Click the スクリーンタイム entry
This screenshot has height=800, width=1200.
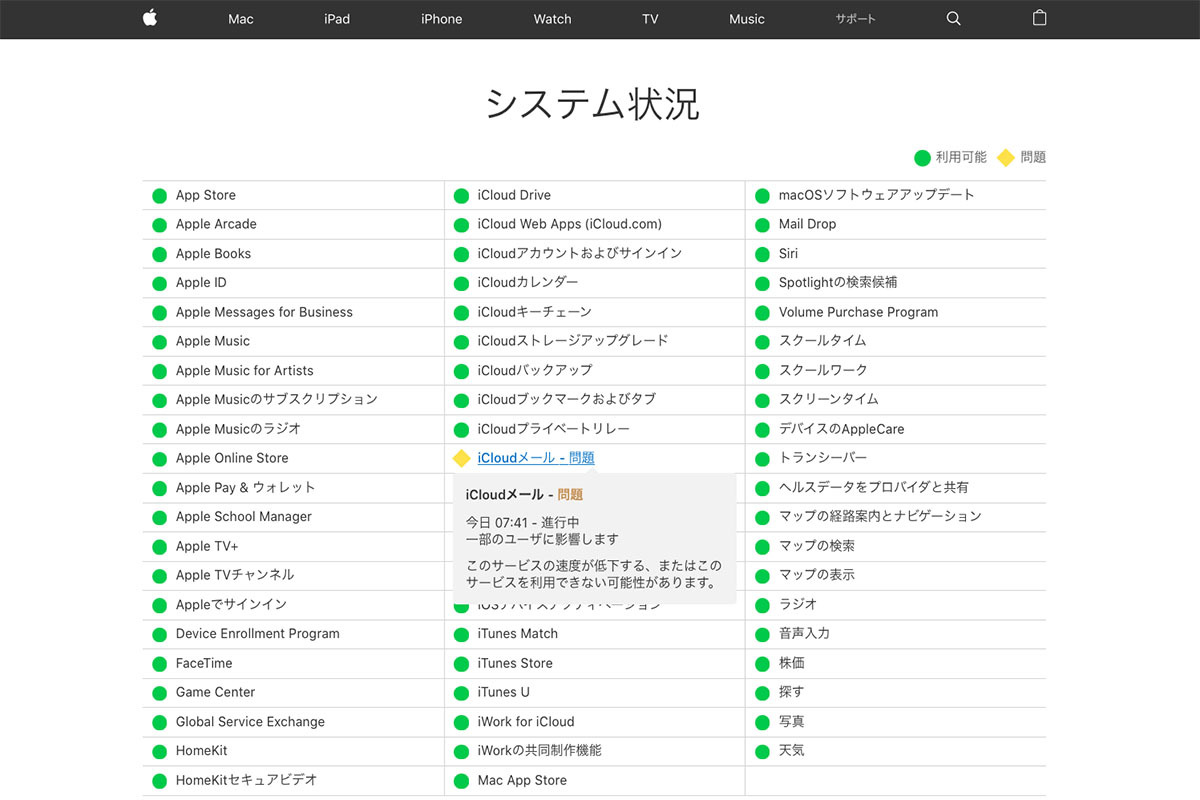829,399
